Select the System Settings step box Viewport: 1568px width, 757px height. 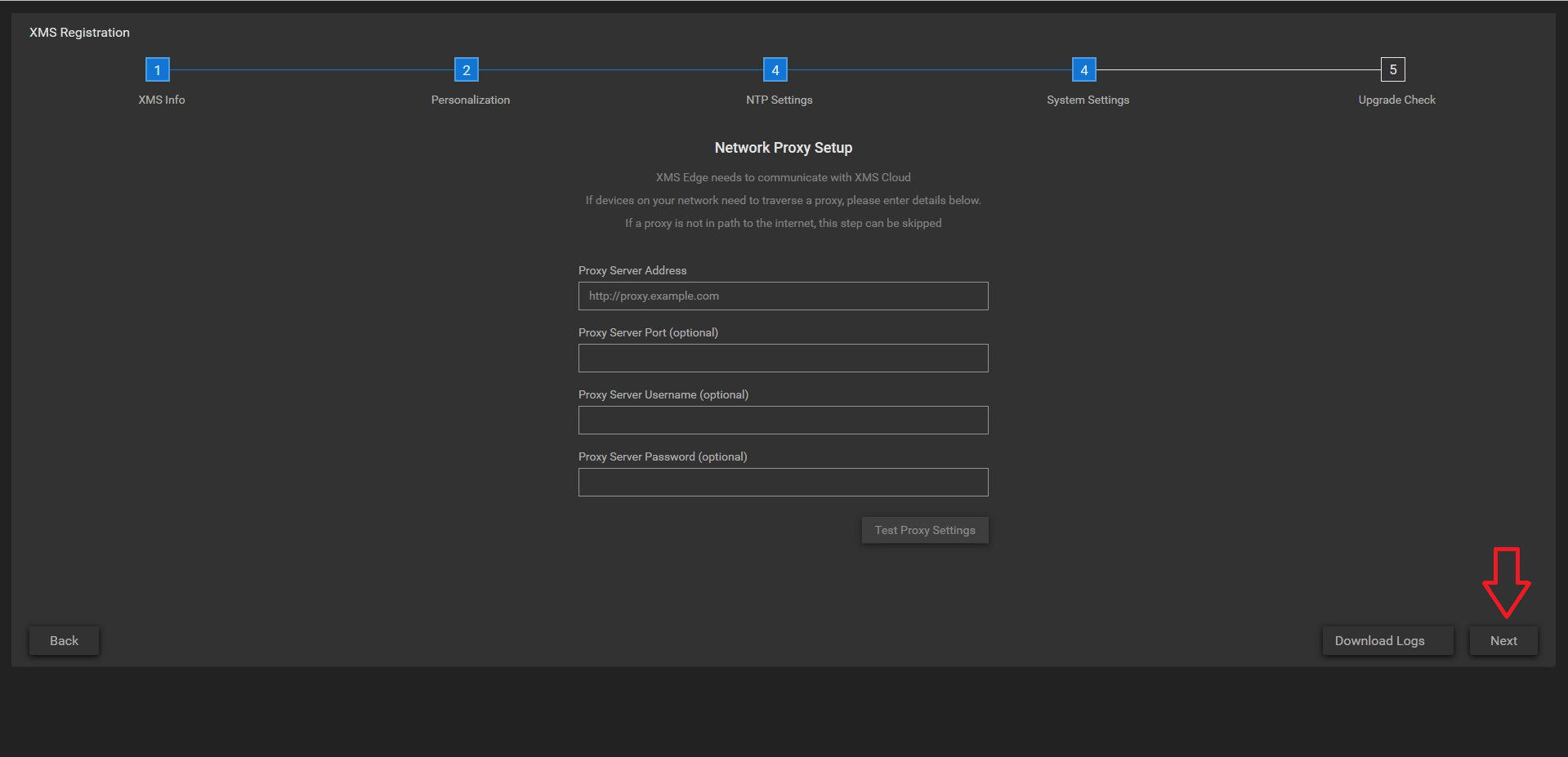(1084, 69)
